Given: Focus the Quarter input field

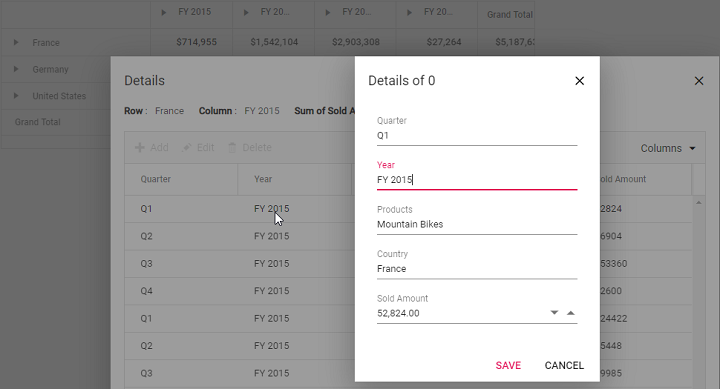Looking at the screenshot, I should tap(477, 135).
